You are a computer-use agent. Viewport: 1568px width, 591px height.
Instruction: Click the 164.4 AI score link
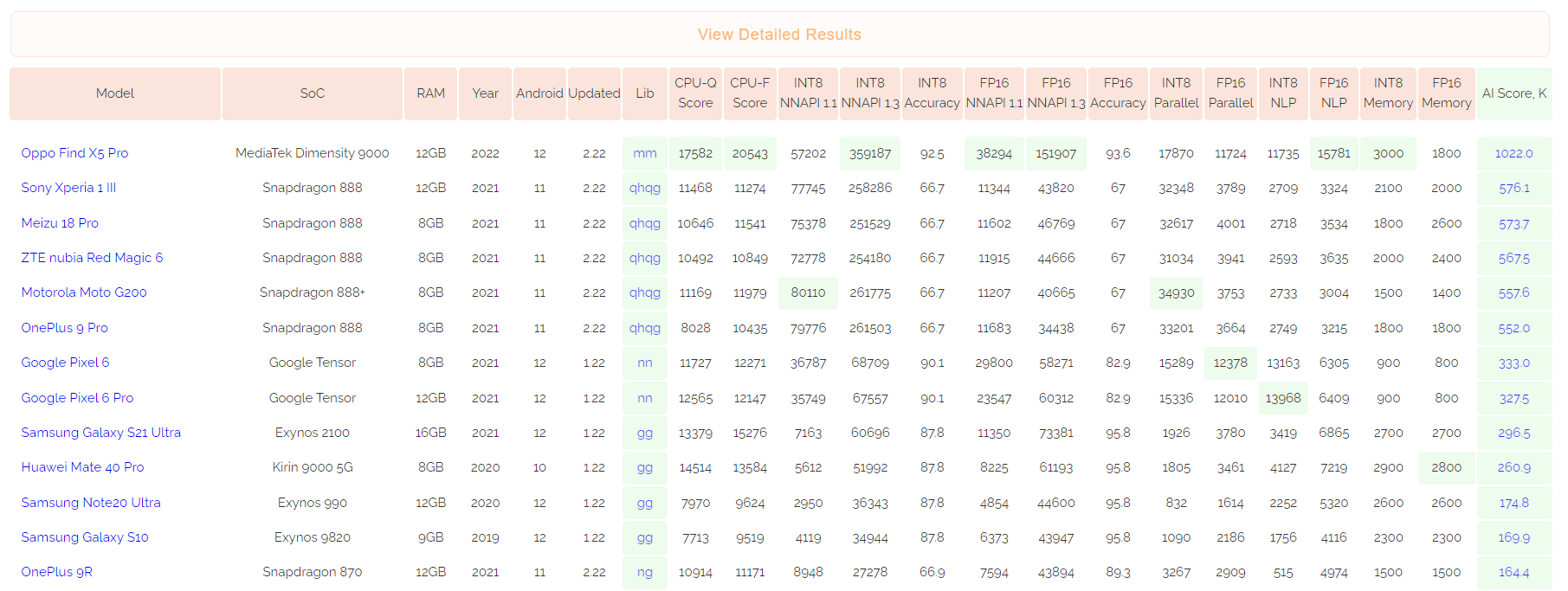(x=1514, y=572)
